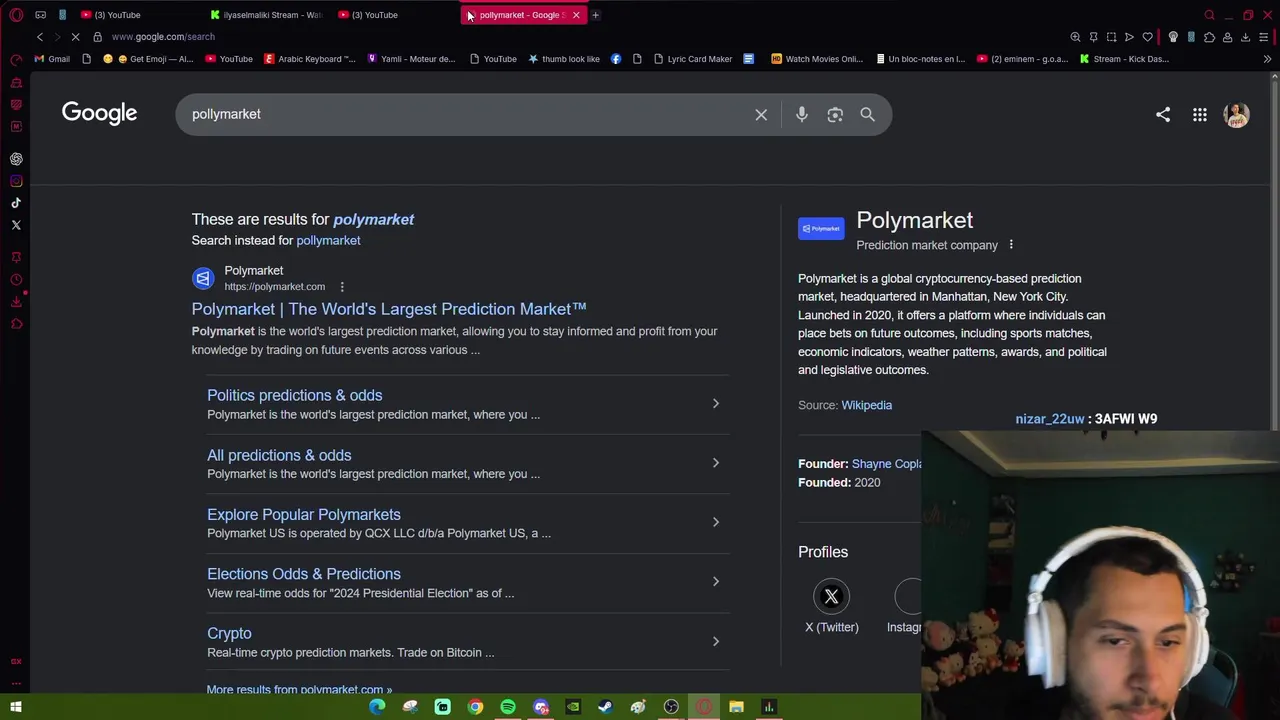The image size is (1280, 720).
Task: Open the Google apps grid
Action: [1199, 114]
